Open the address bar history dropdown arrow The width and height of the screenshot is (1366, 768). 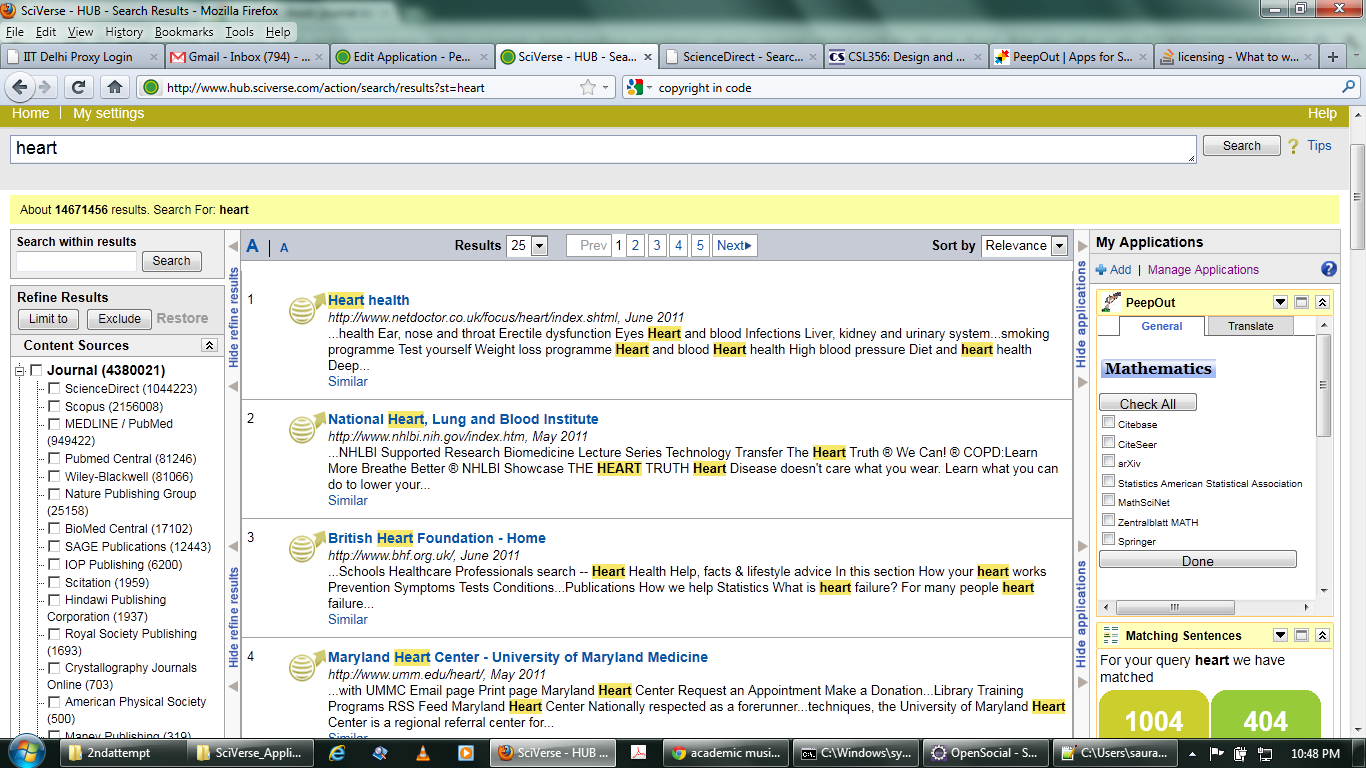tap(605, 88)
